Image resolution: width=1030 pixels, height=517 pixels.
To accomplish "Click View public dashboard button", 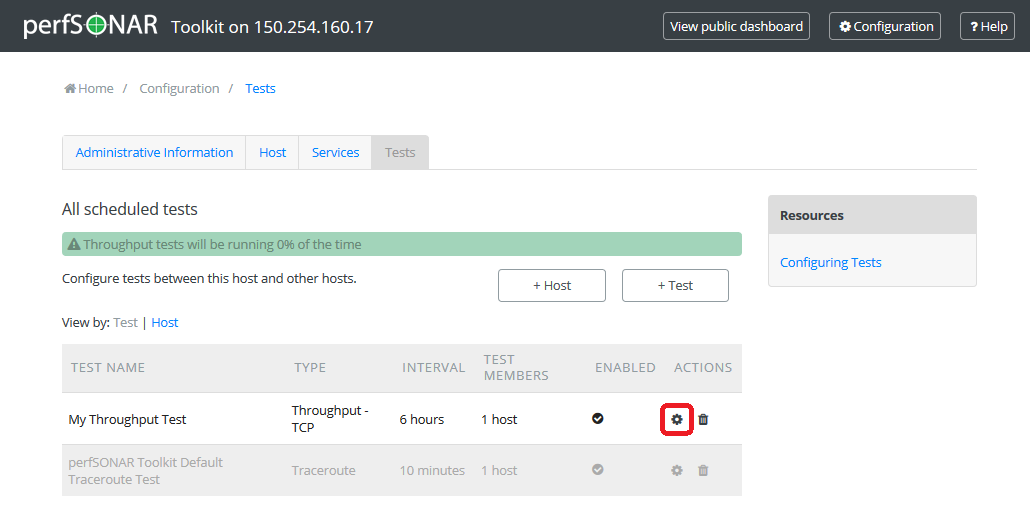I will (x=736, y=26).
